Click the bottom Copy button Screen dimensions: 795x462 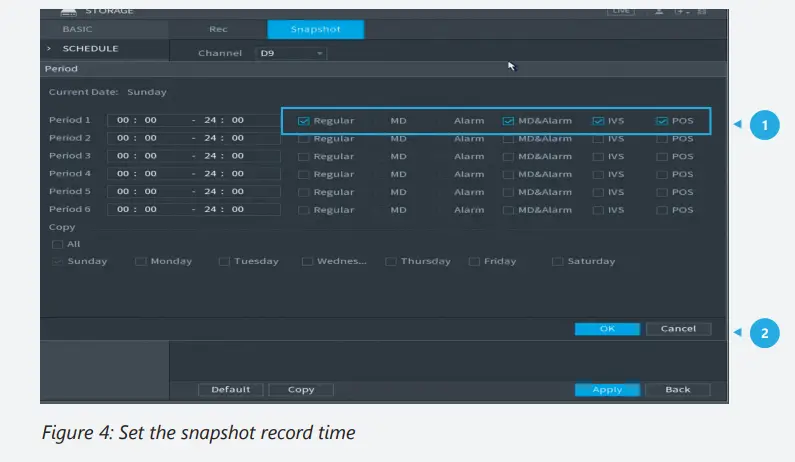click(x=301, y=389)
